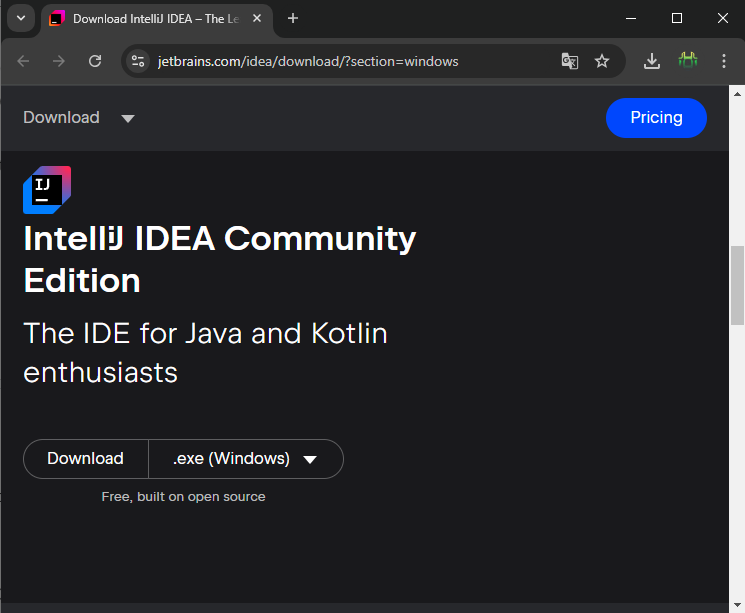Open a new browser tab
745x613 pixels.
(x=293, y=19)
